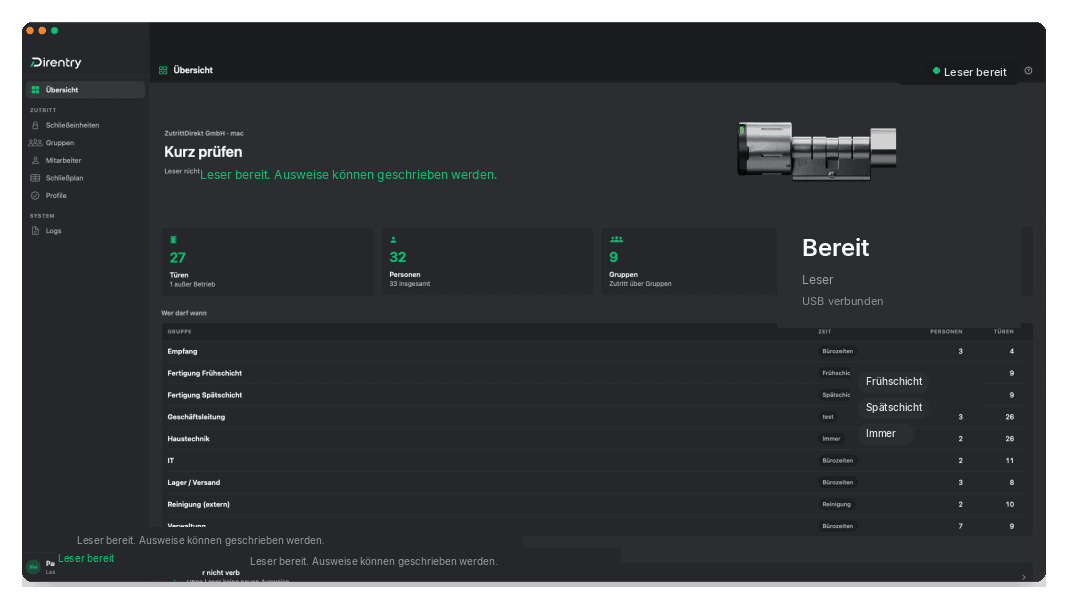Click the Wer darf wann heading
This screenshot has width=1068, height=604.
[184, 313]
